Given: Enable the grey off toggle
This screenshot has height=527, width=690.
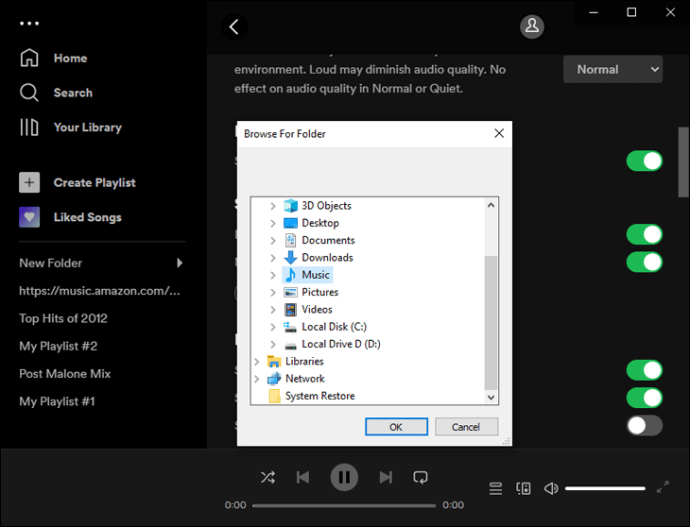Looking at the screenshot, I should (x=644, y=425).
